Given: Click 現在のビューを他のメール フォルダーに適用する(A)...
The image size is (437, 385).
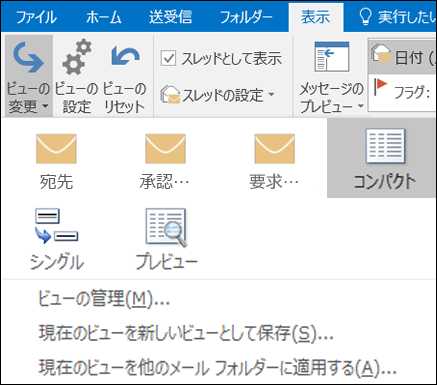Looking at the screenshot, I should (218, 367).
